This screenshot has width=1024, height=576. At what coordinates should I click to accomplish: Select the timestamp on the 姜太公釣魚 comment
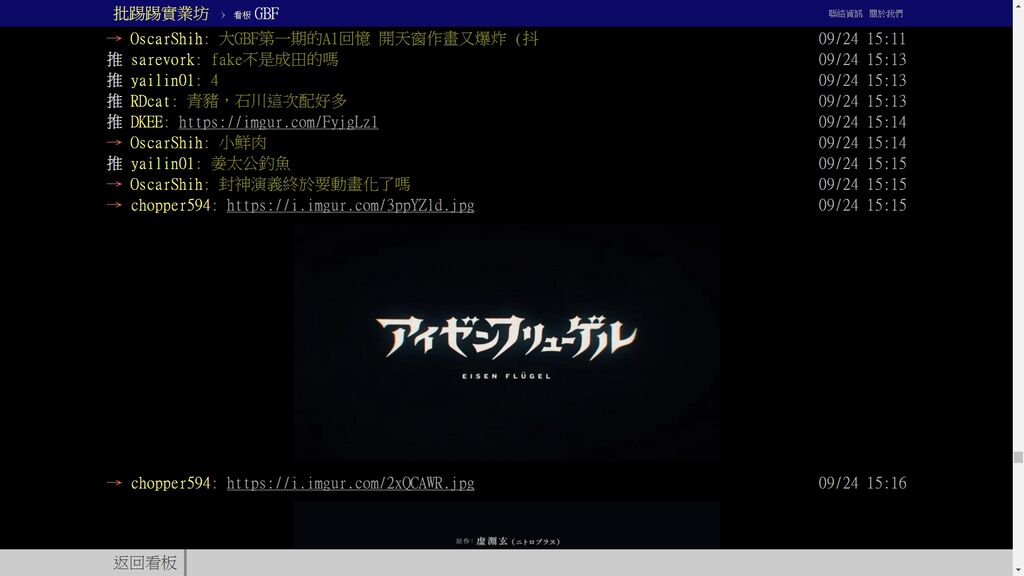click(x=862, y=164)
